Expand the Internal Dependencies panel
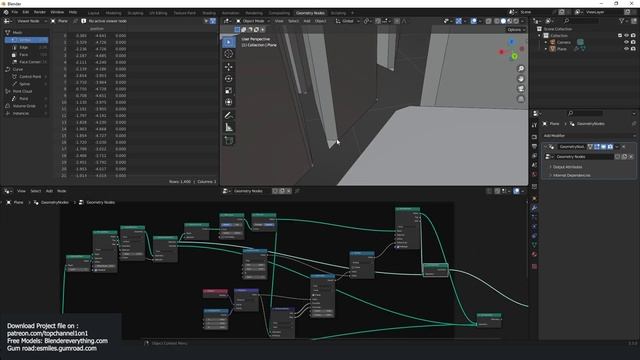The width and height of the screenshot is (640, 360). tap(571, 175)
